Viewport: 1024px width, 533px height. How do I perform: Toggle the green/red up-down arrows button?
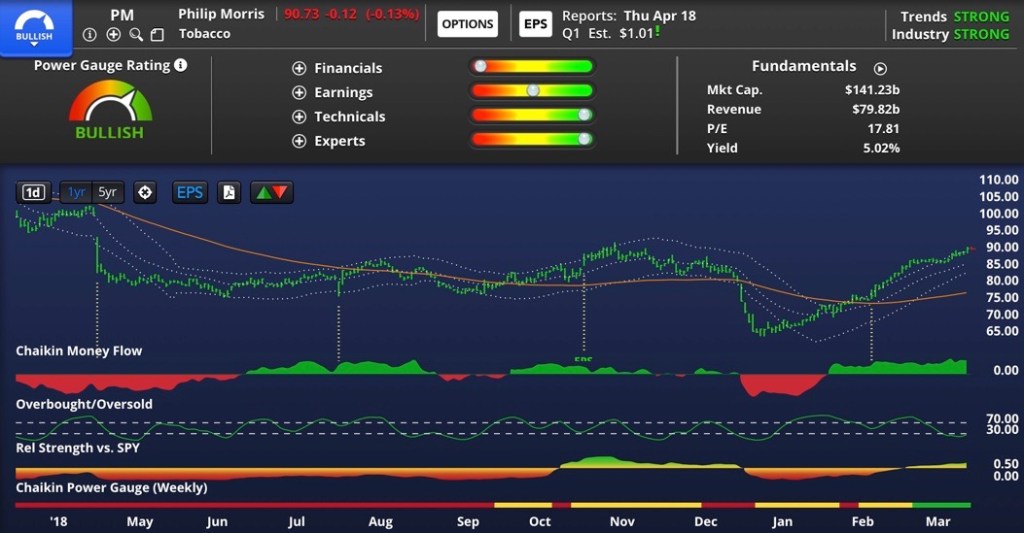pyautogui.click(x=271, y=193)
